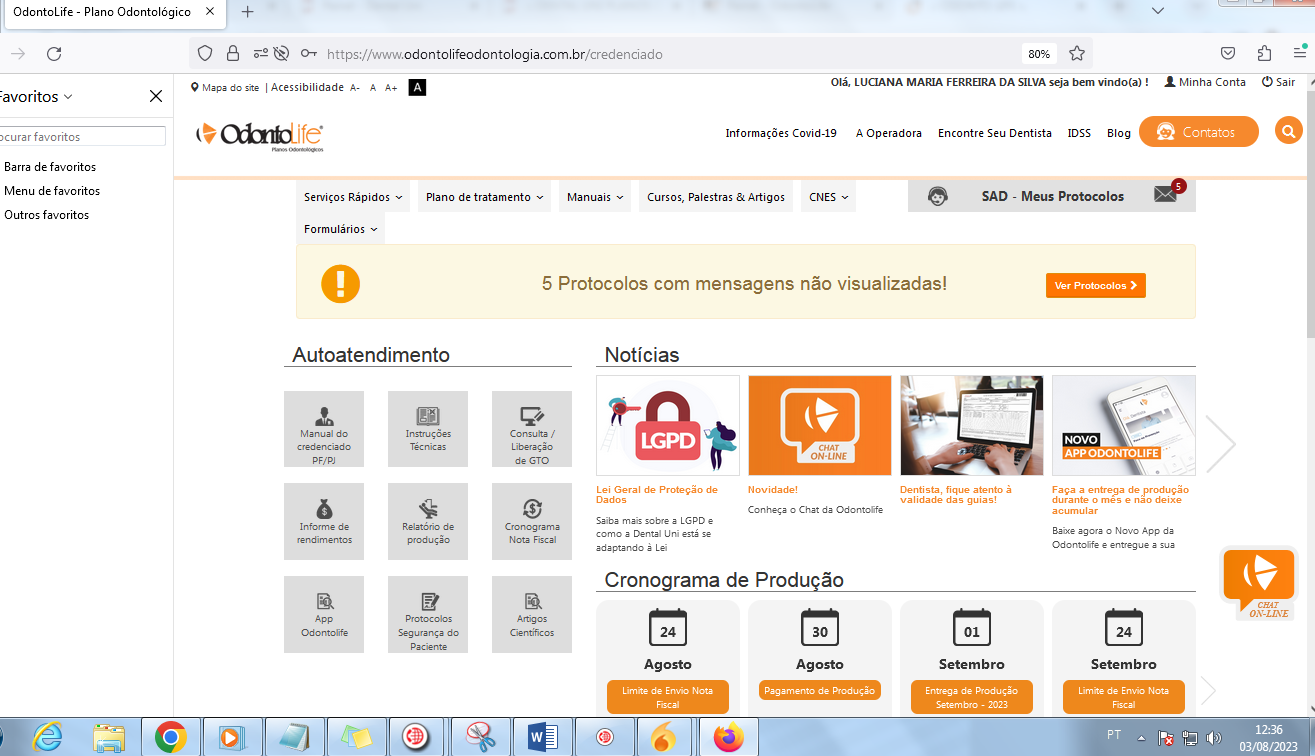Expand Plano de tratamento dropdown menu
The image size is (1315, 756).
[484, 197]
